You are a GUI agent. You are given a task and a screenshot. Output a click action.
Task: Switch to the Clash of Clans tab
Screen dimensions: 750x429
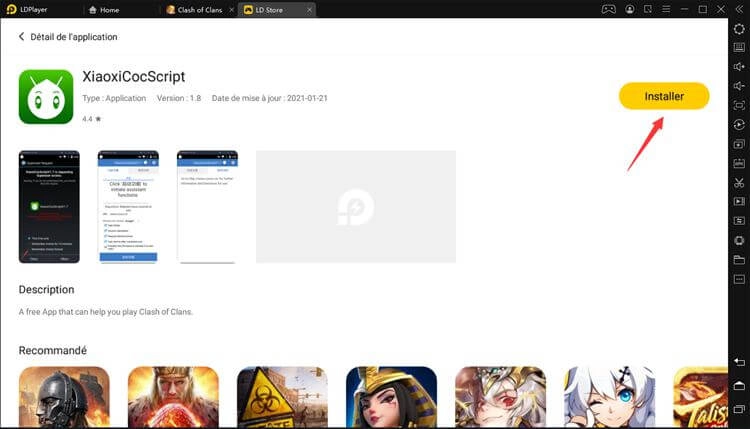[197, 9]
